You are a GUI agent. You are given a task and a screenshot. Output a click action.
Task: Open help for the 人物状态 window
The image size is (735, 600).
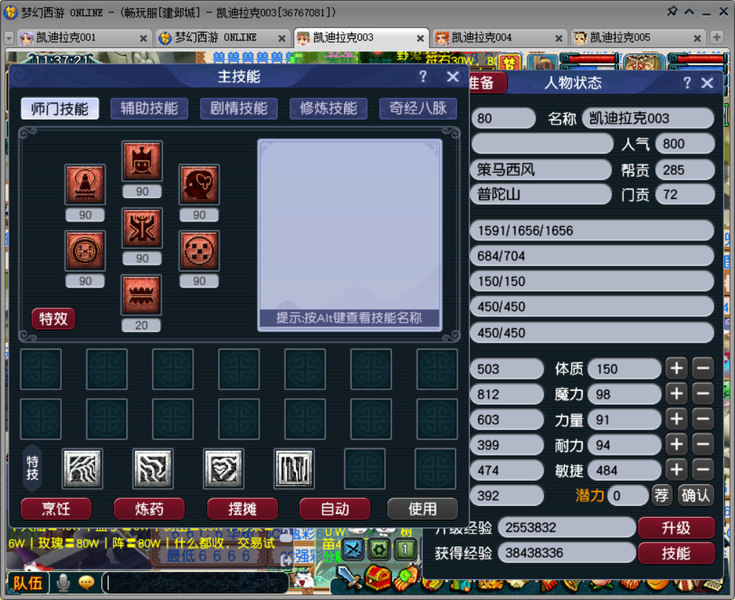coord(687,83)
